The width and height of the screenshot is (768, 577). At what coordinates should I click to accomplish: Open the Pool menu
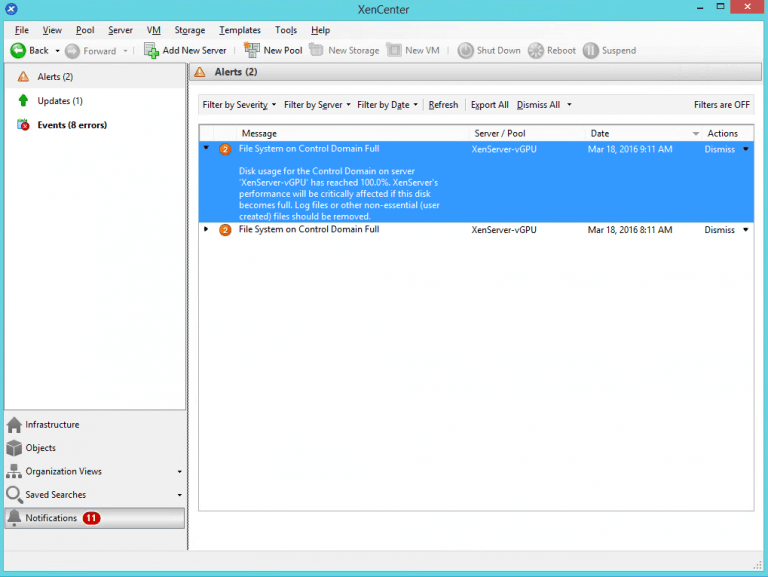coord(85,30)
